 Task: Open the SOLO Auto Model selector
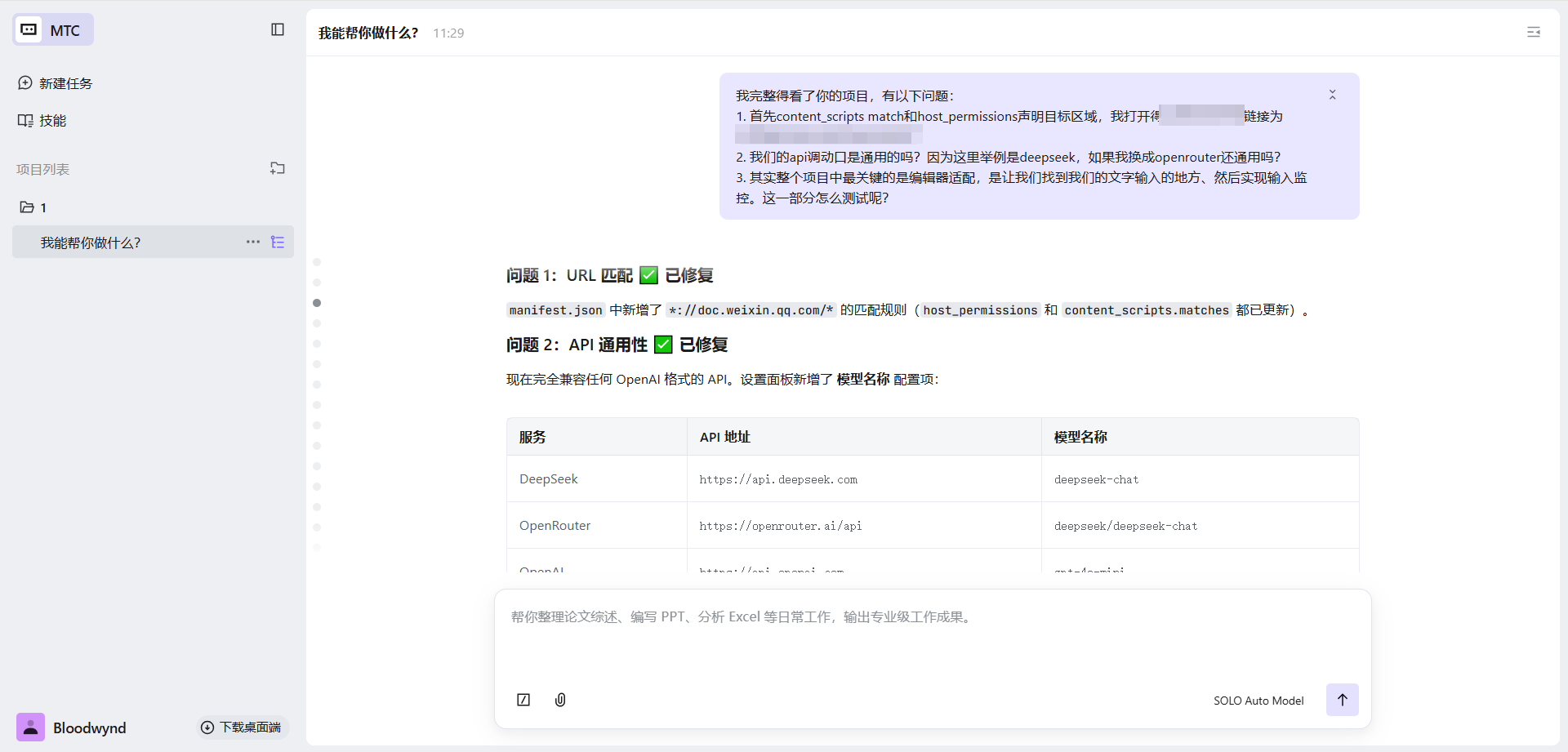click(x=1258, y=701)
